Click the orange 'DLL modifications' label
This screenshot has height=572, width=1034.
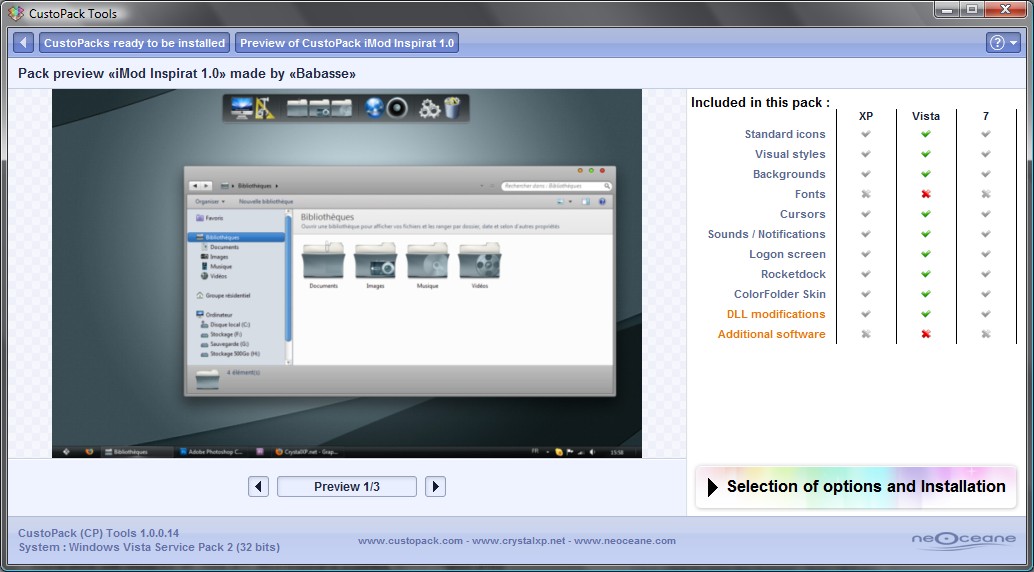point(776,314)
